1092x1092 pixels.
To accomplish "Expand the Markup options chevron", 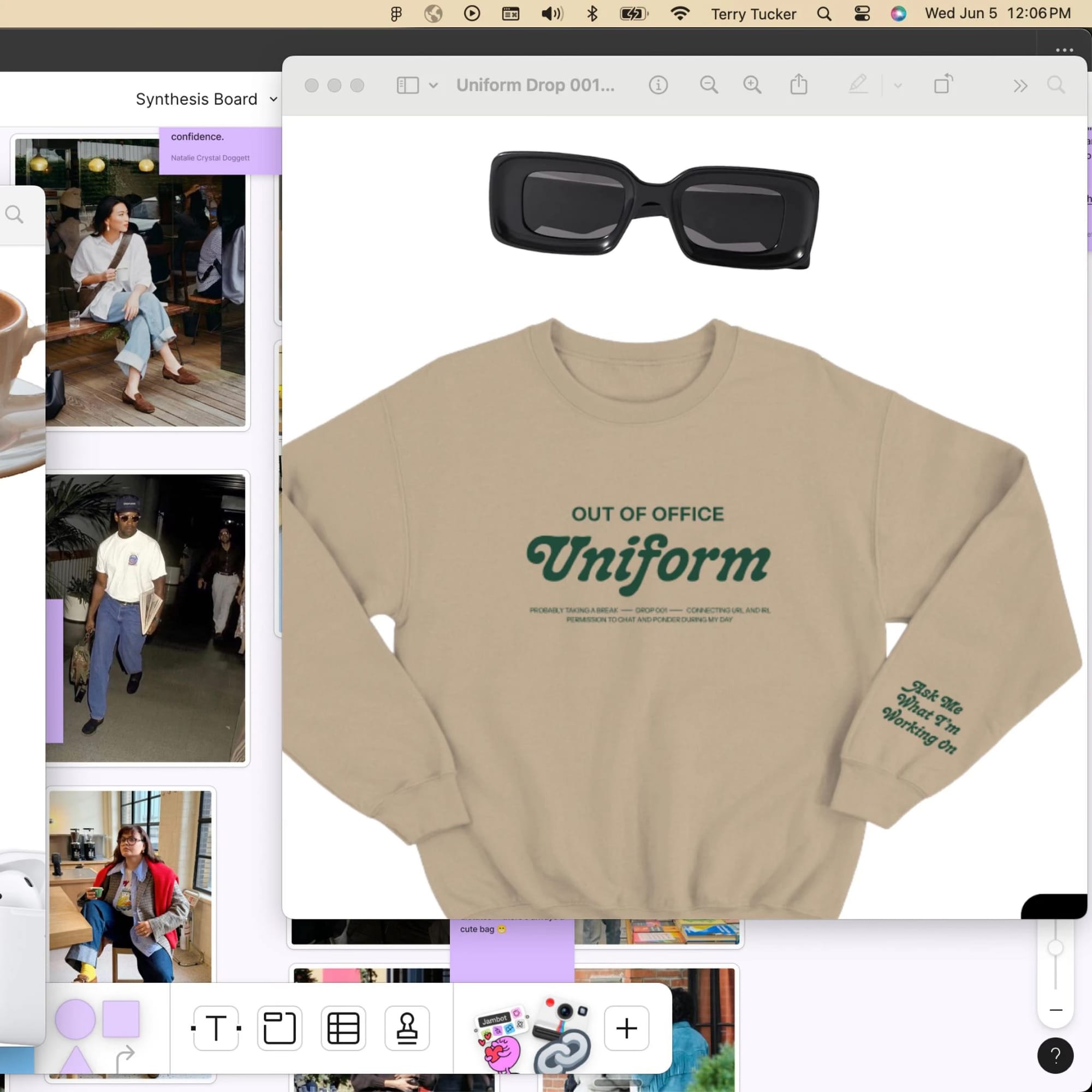I will [898, 86].
